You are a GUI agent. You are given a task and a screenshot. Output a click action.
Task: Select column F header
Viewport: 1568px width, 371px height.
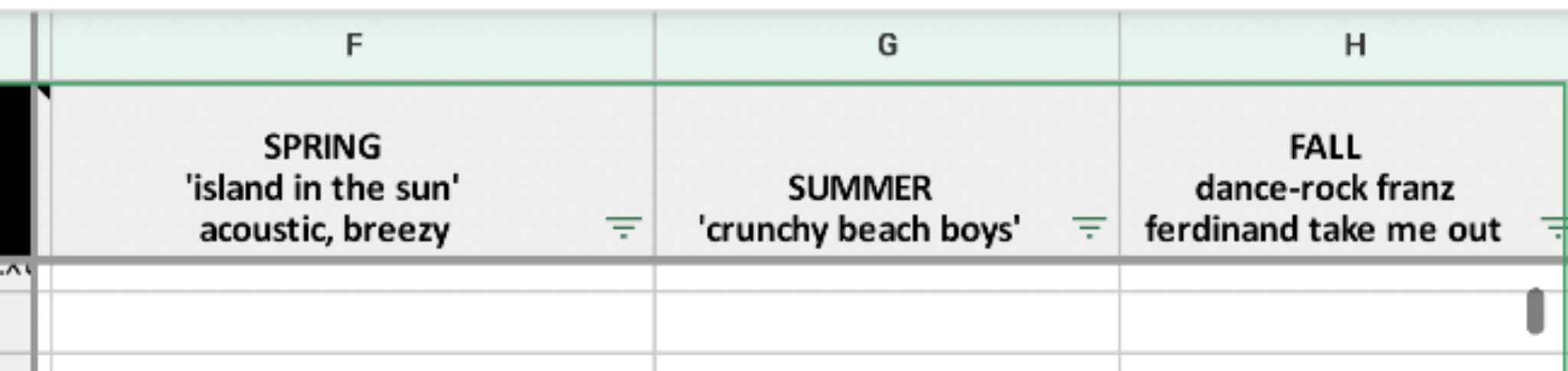coord(353,45)
